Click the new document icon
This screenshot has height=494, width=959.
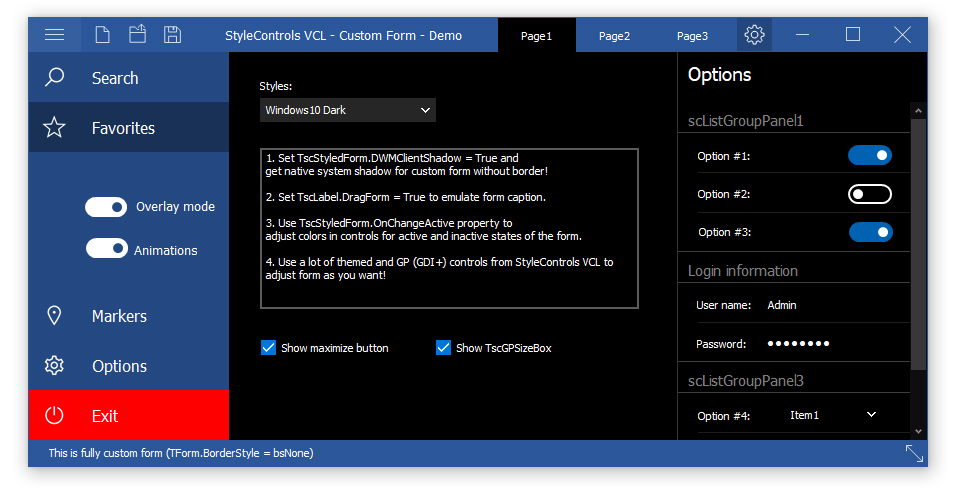click(x=103, y=35)
